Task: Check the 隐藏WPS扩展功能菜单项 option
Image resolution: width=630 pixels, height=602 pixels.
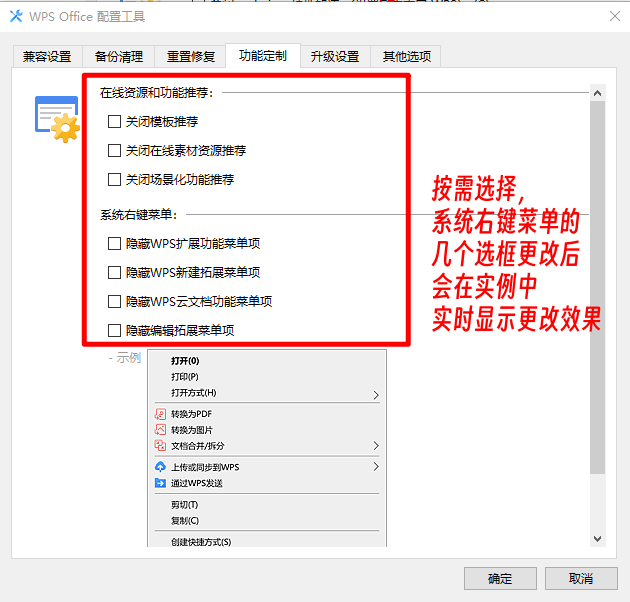Action: tap(114, 243)
